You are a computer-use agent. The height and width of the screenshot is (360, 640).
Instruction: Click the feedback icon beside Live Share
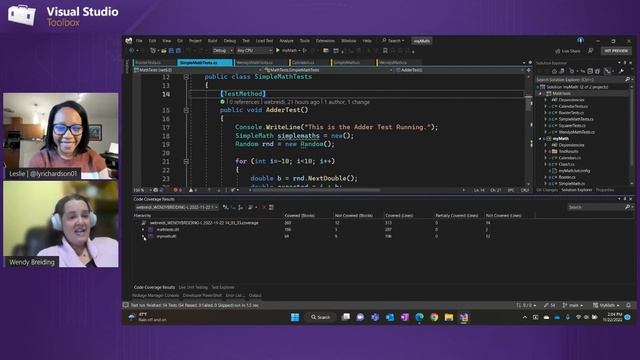coord(590,51)
